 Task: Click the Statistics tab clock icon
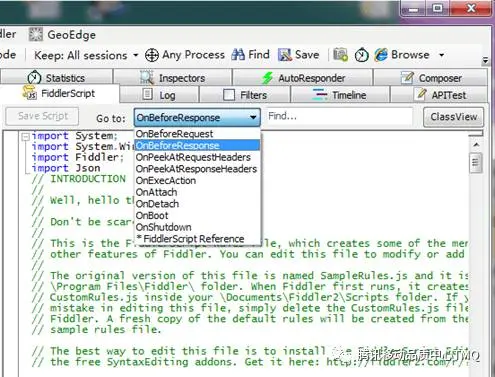tap(34, 77)
